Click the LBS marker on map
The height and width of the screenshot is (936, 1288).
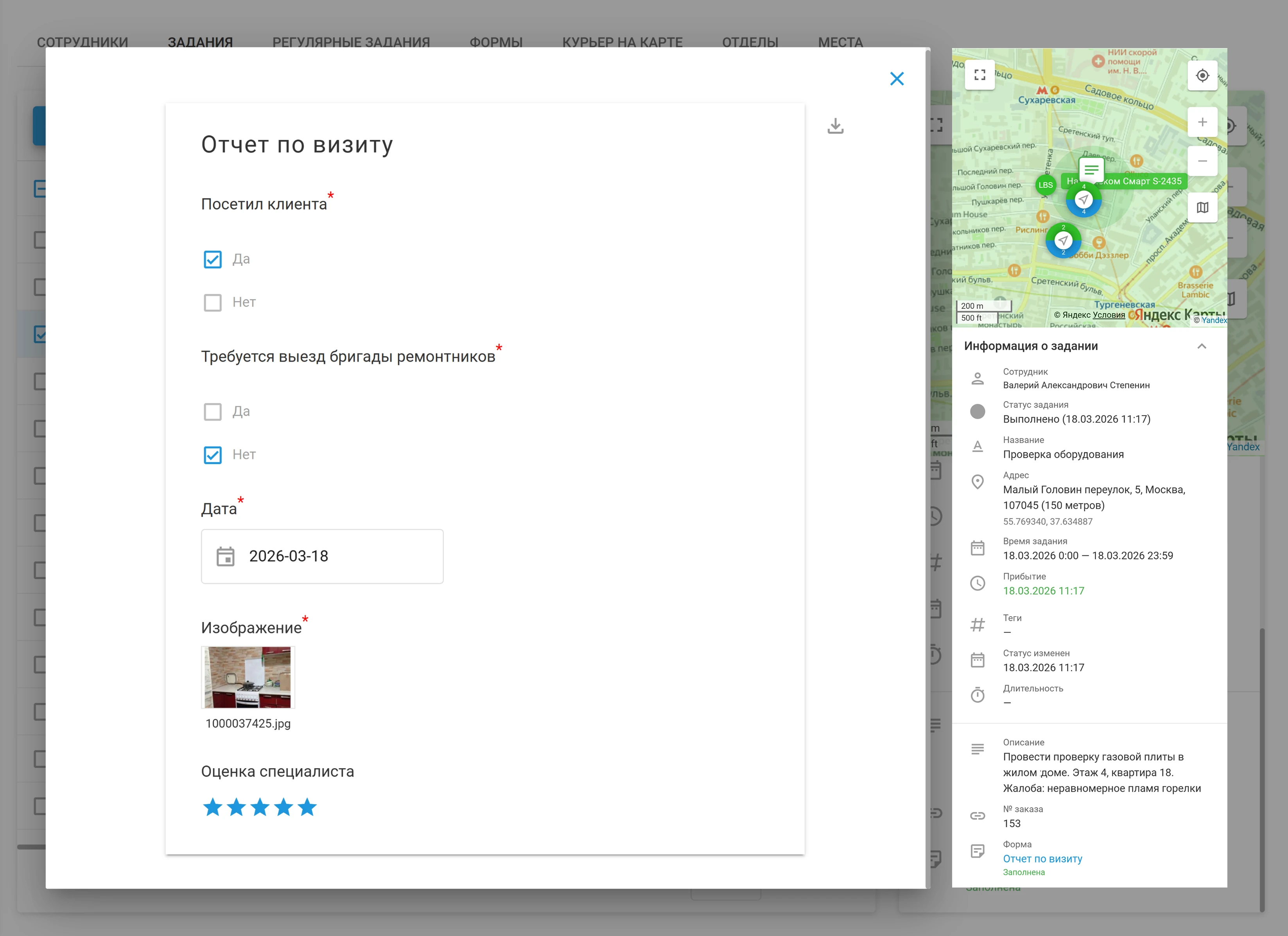(1046, 185)
